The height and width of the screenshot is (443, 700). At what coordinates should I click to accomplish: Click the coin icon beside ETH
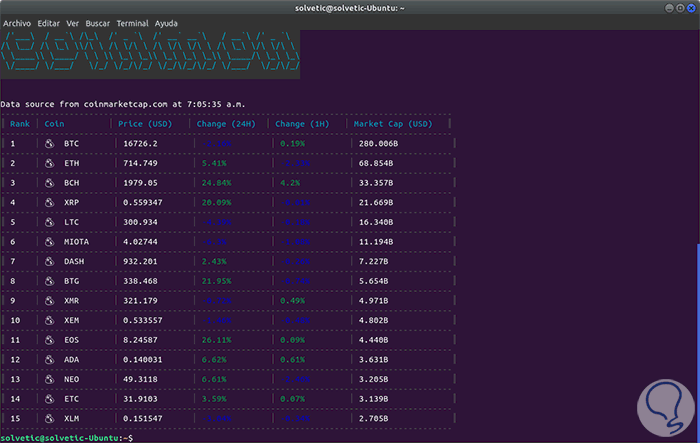[49, 163]
